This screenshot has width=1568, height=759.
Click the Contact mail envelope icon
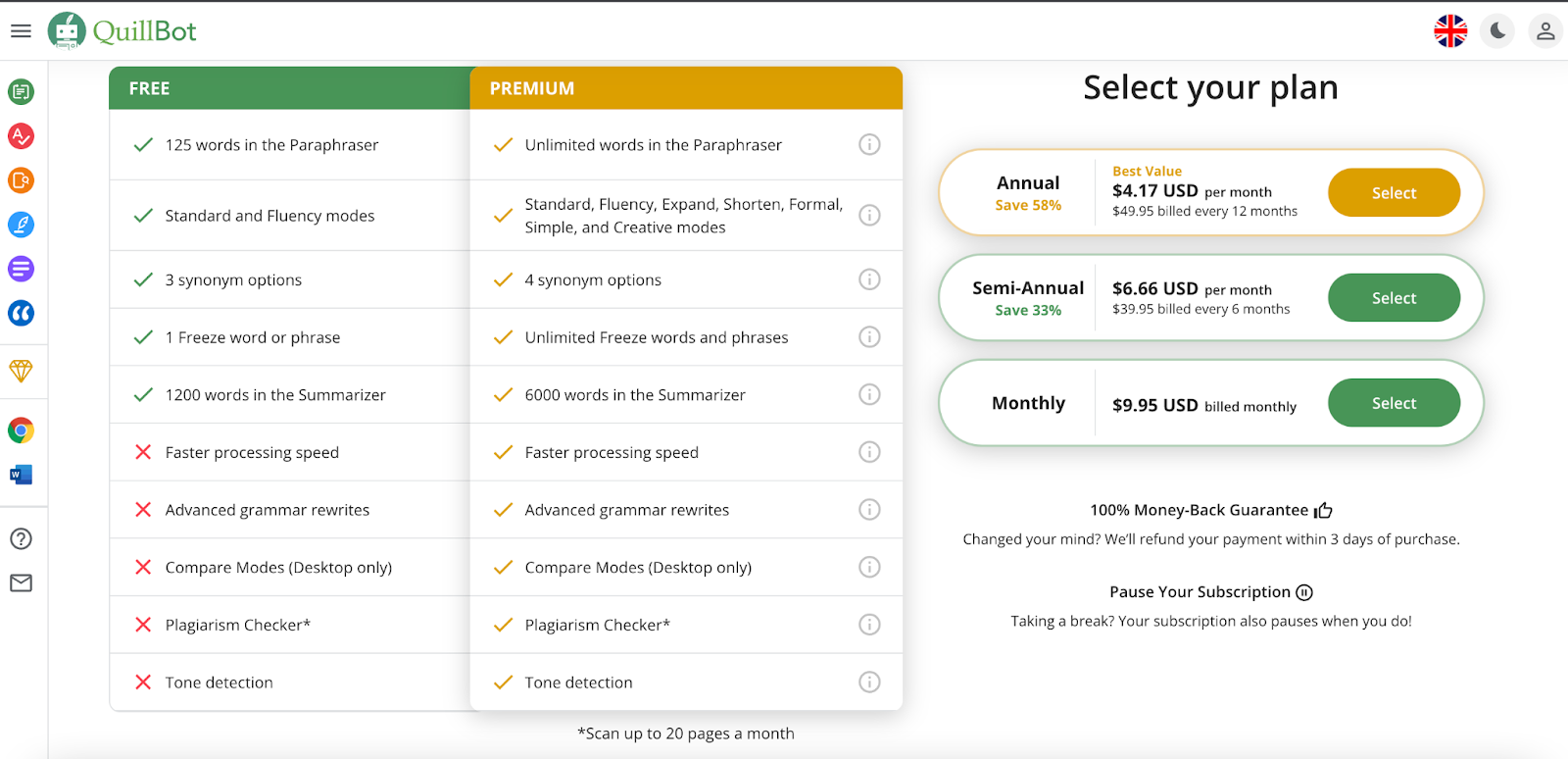click(x=21, y=583)
